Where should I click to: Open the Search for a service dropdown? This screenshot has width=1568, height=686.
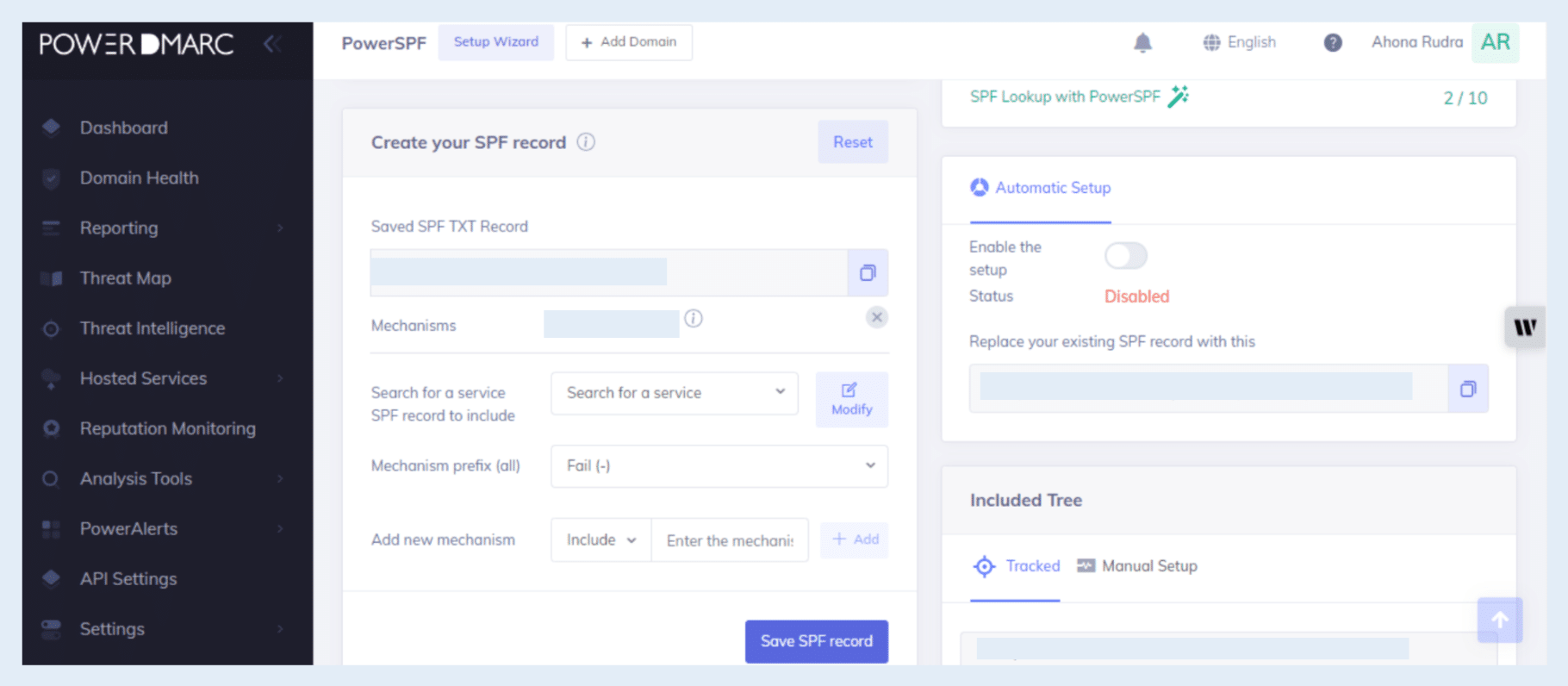[x=675, y=393]
